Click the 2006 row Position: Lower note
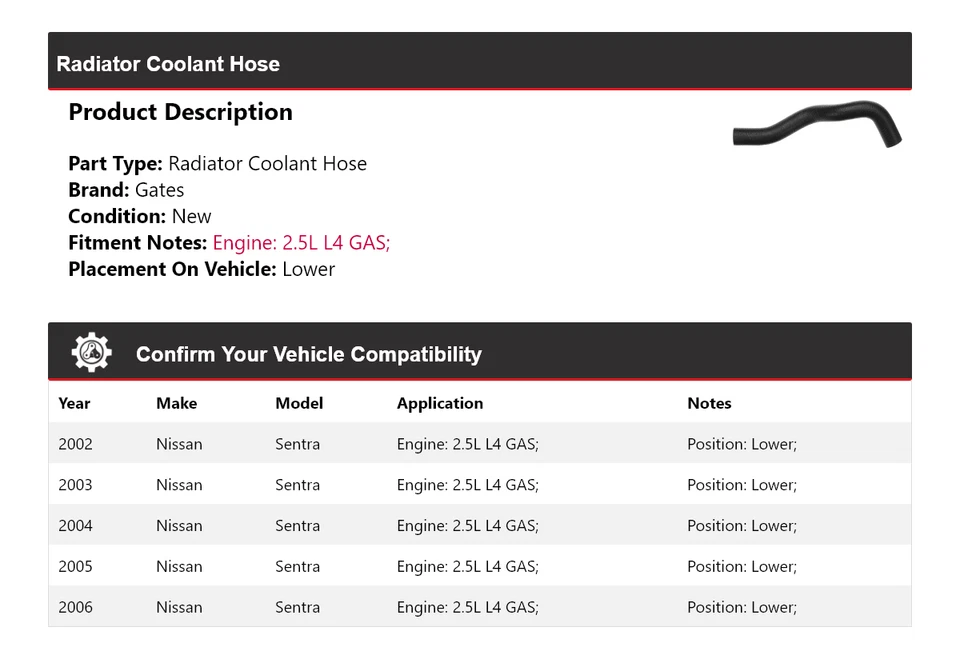 [x=741, y=608]
